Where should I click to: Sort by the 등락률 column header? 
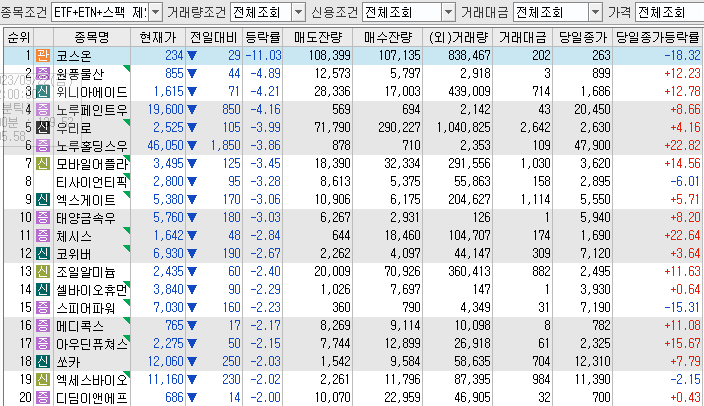[263, 37]
